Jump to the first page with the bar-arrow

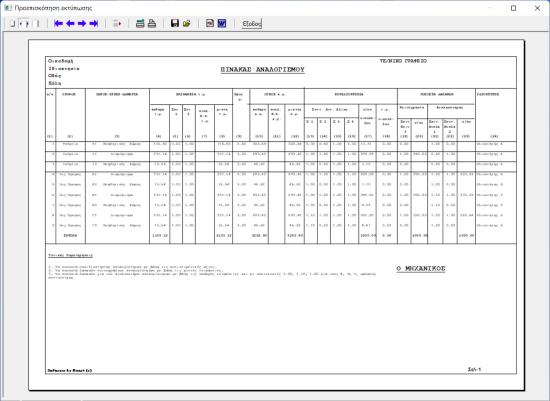pos(58,24)
